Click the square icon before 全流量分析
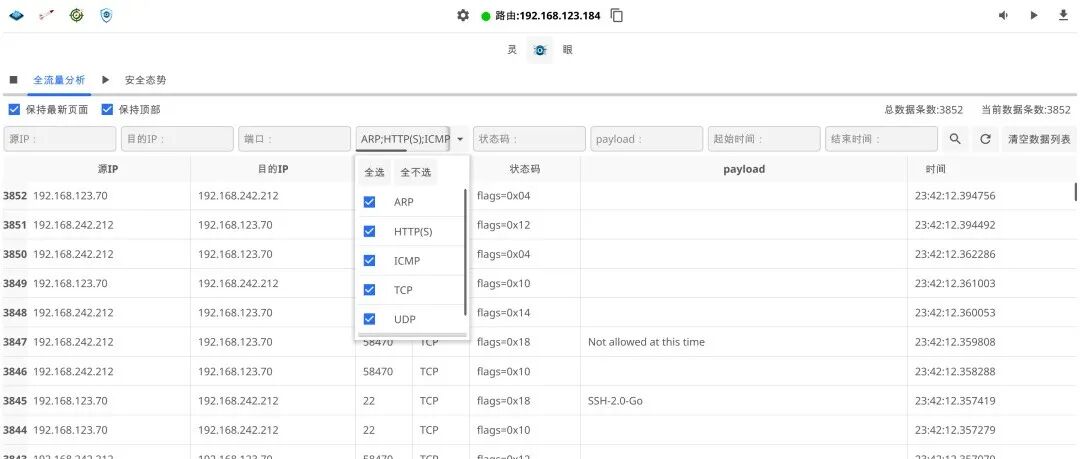Viewport: 1080px width, 459px height. 14,80
